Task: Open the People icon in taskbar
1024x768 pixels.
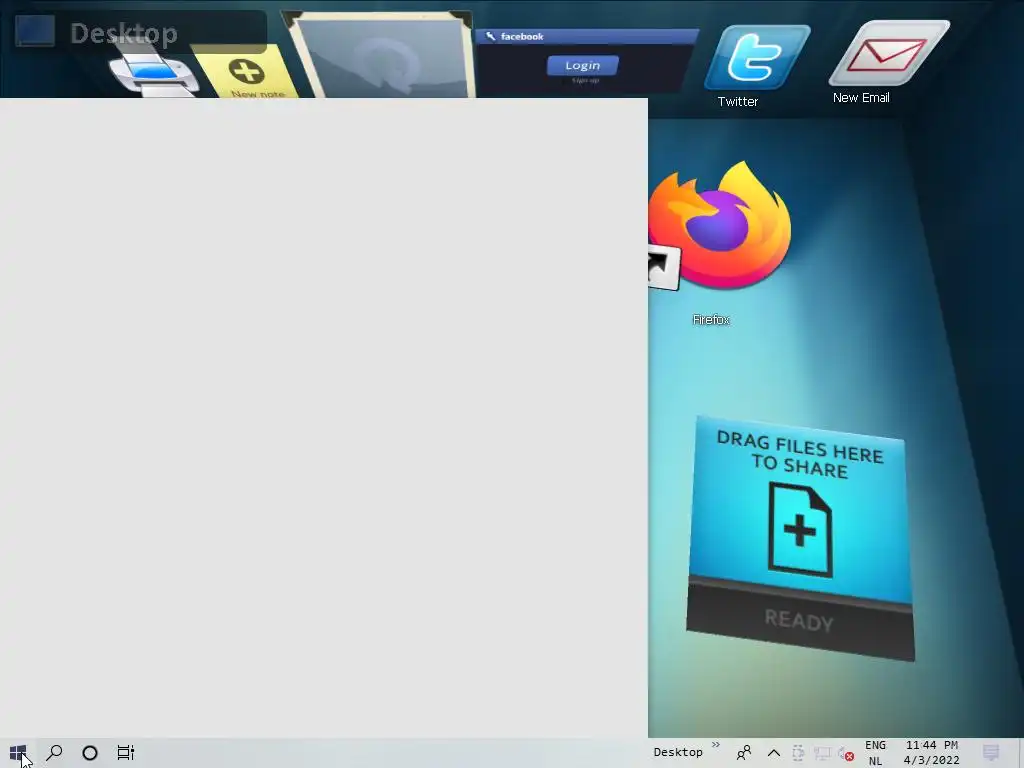Action: (744, 753)
